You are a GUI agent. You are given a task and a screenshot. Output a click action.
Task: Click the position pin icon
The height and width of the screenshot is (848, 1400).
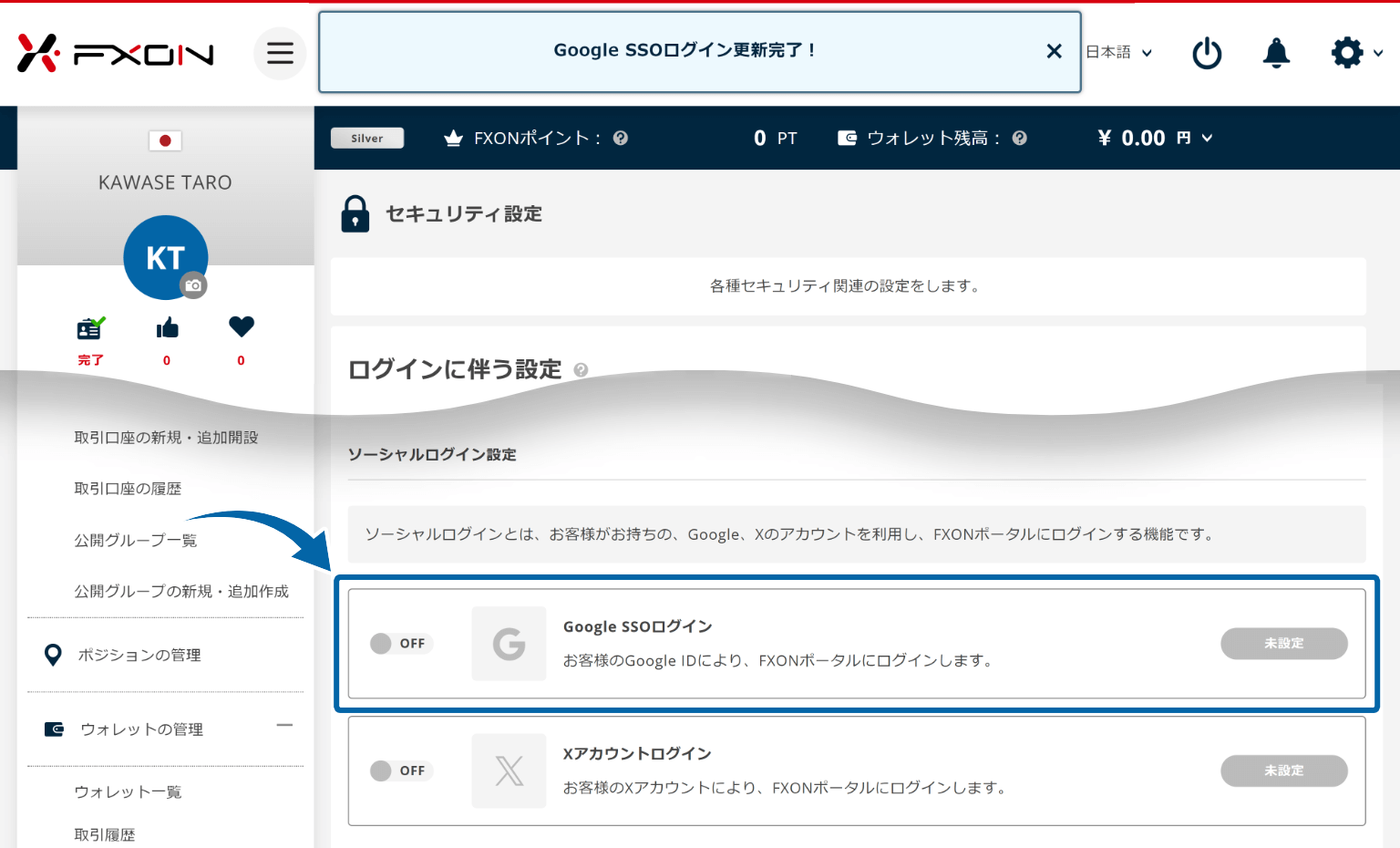[x=53, y=655]
